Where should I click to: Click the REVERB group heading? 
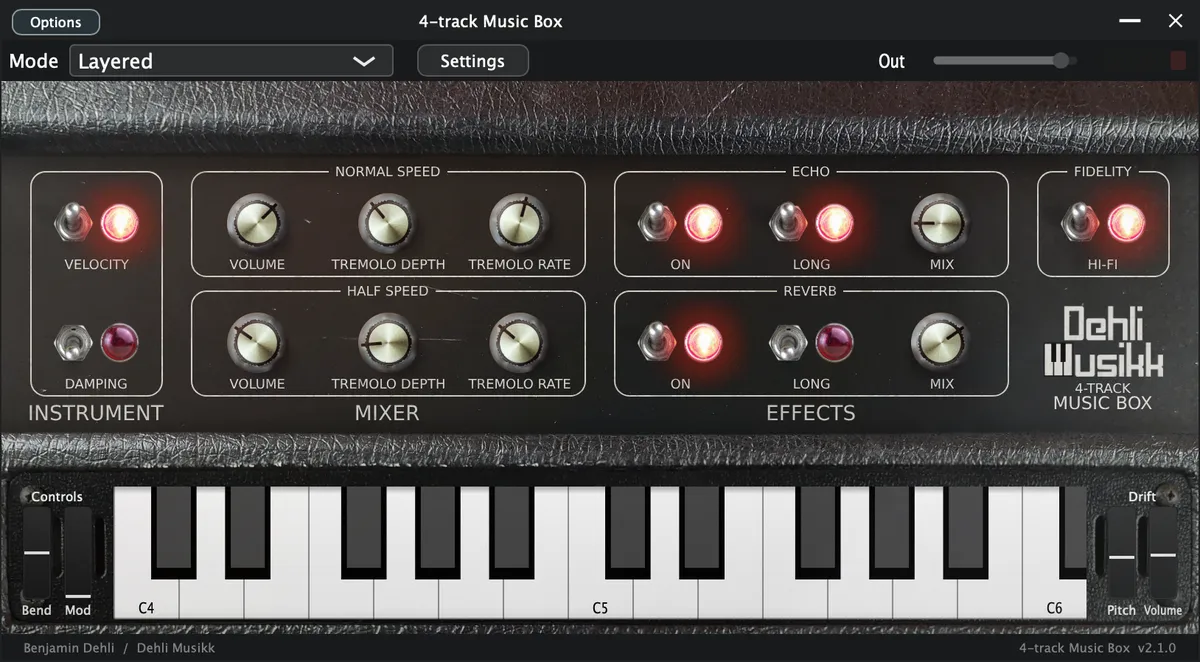[x=811, y=291]
